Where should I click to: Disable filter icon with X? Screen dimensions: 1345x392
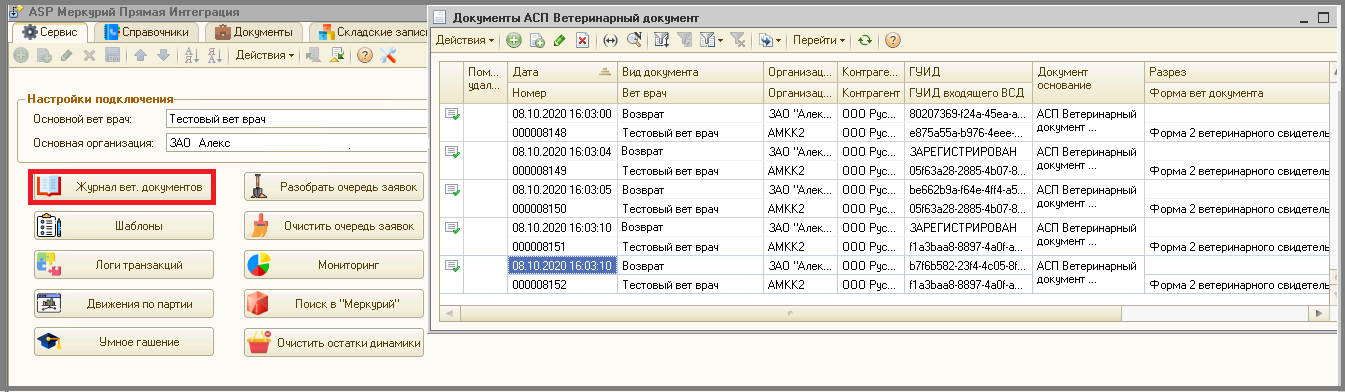[738, 40]
